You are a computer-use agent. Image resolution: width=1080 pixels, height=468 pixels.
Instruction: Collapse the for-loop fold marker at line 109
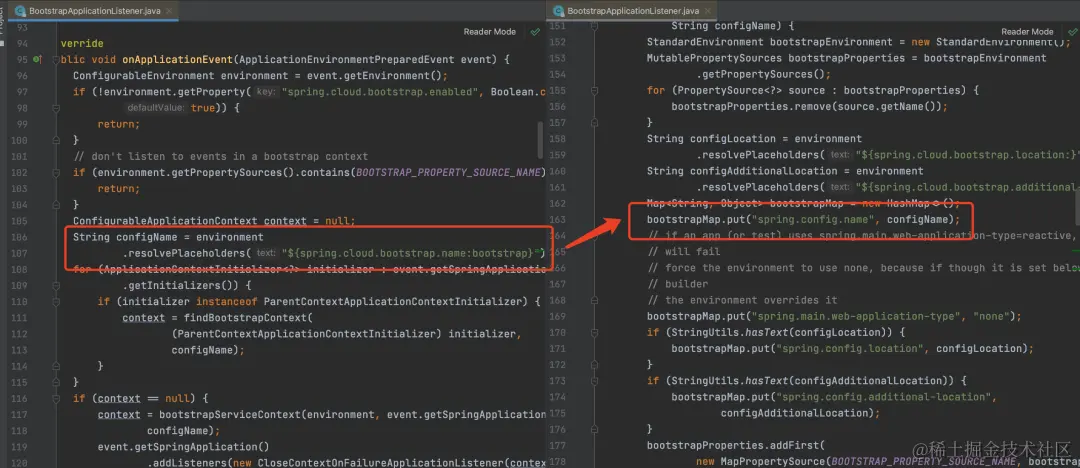coord(56,285)
